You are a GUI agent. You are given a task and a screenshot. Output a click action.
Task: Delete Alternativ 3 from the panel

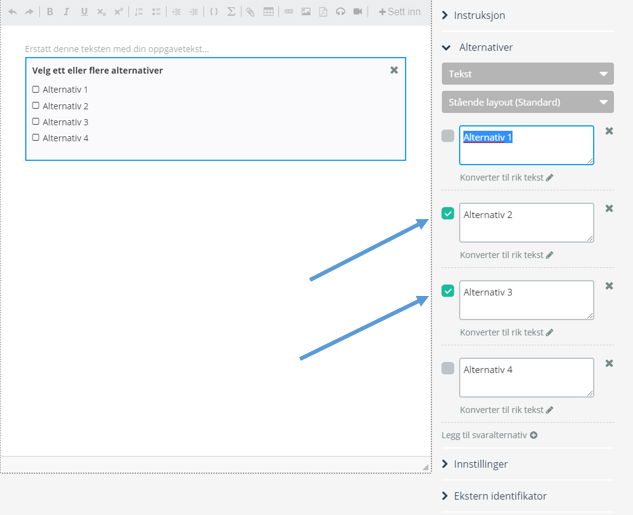[x=609, y=286]
